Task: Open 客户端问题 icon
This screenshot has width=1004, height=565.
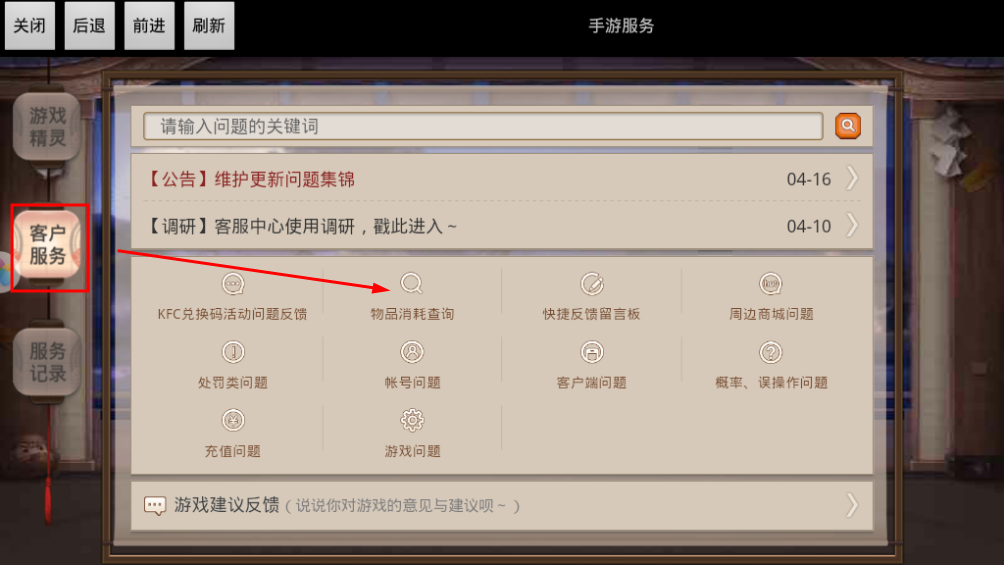Action: coord(592,352)
